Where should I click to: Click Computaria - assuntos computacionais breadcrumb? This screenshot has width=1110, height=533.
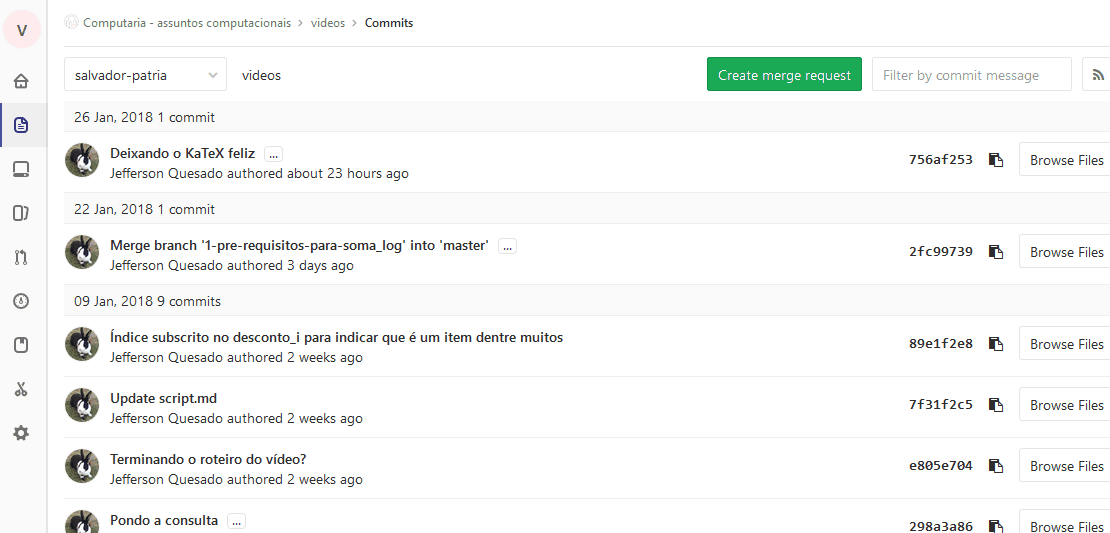coord(187,23)
